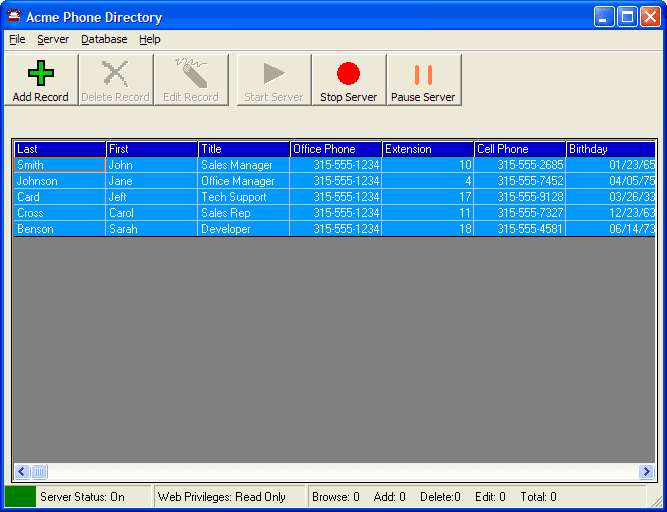Viewport: 667px width, 512px height.
Task: Click the Cell Phone column header
Action: click(520, 149)
